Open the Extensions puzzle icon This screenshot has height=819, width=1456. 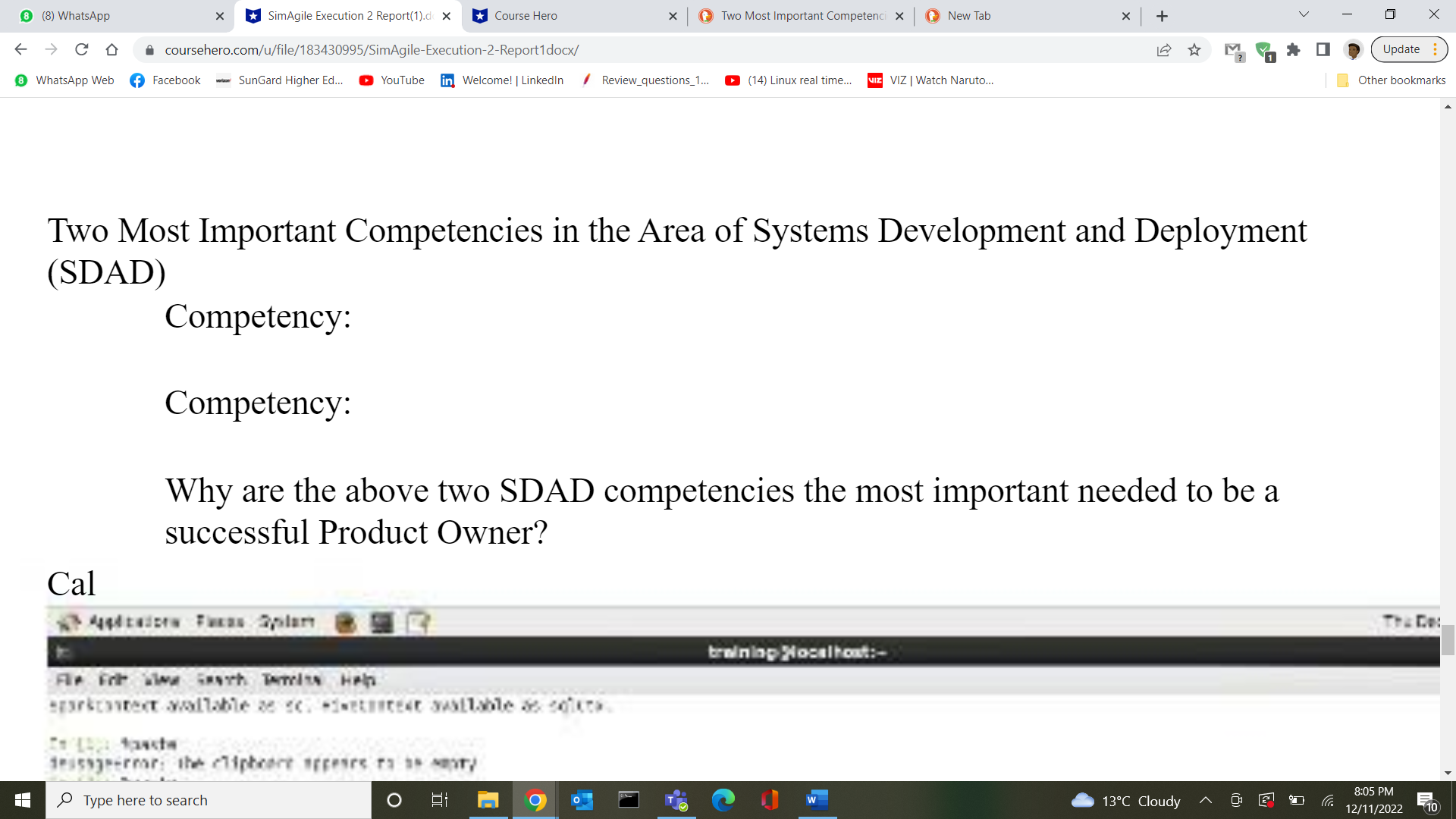pyautogui.click(x=1294, y=50)
